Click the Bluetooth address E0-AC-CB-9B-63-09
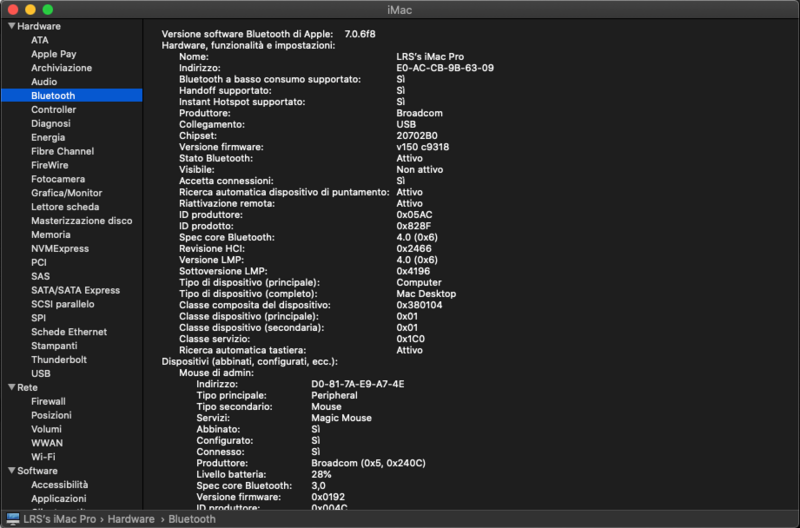Image resolution: width=800 pixels, height=528 pixels. [x=445, y=68]
